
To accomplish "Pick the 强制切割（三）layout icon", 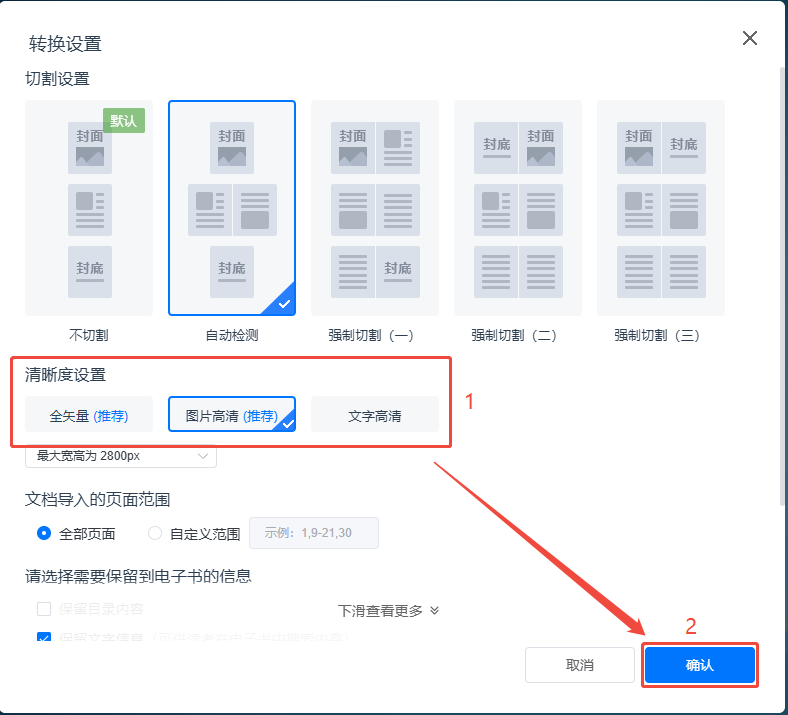I will pyautogui.click(x=661, y=208).
